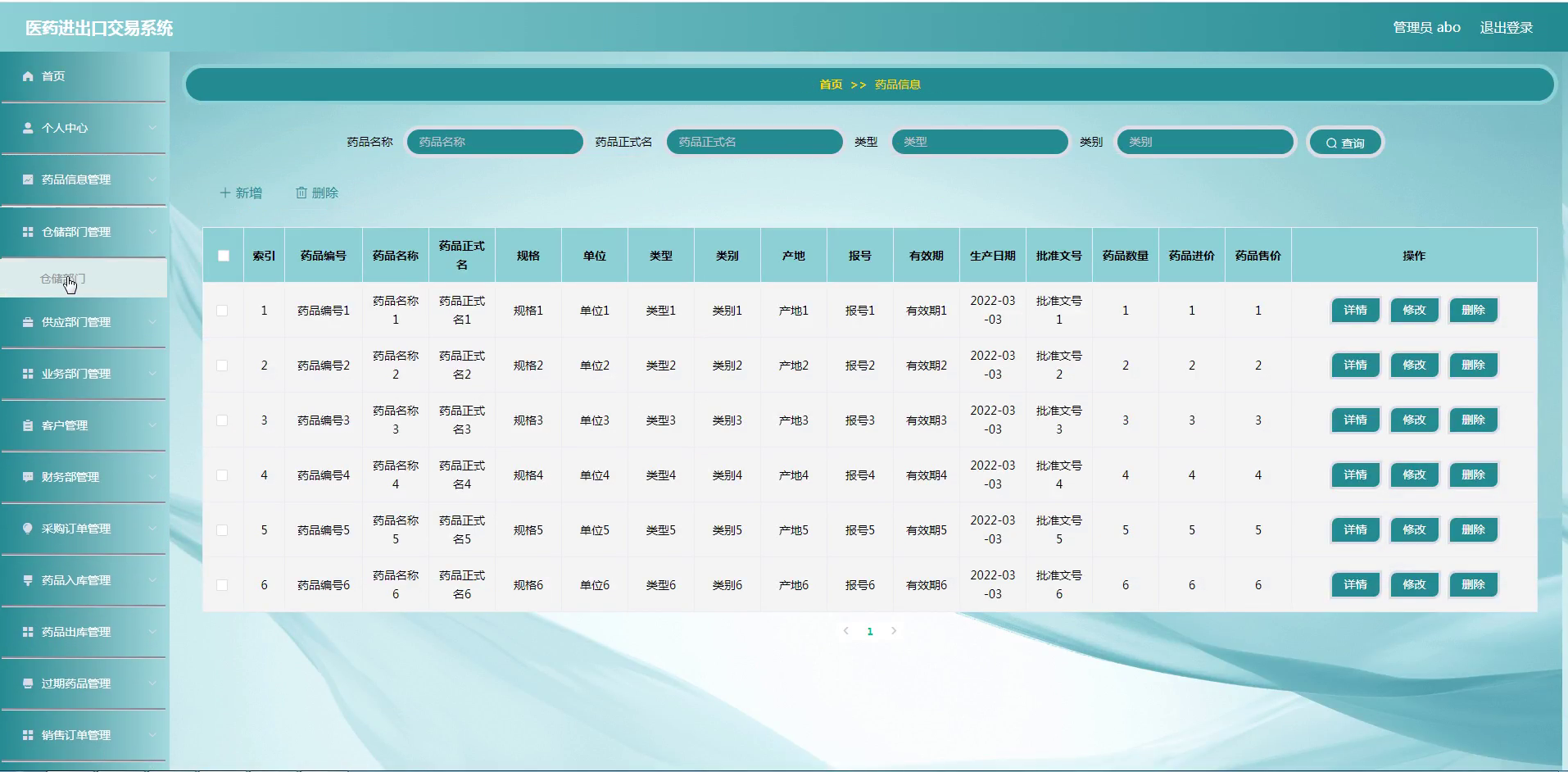Viewport: 1568px width, 772px height.
Task: Expand the 药品入库管理 menu chevron
Action: (152, 580)
